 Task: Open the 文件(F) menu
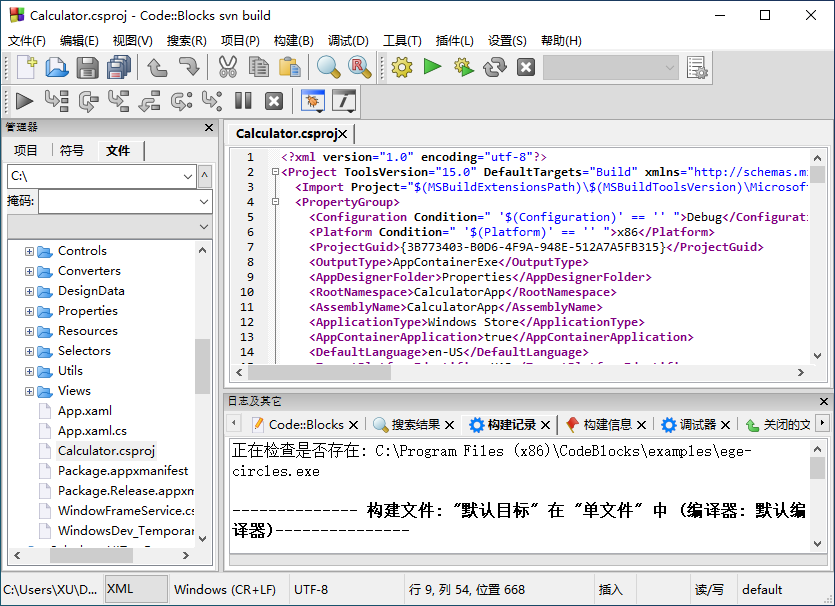click(27, 41)
